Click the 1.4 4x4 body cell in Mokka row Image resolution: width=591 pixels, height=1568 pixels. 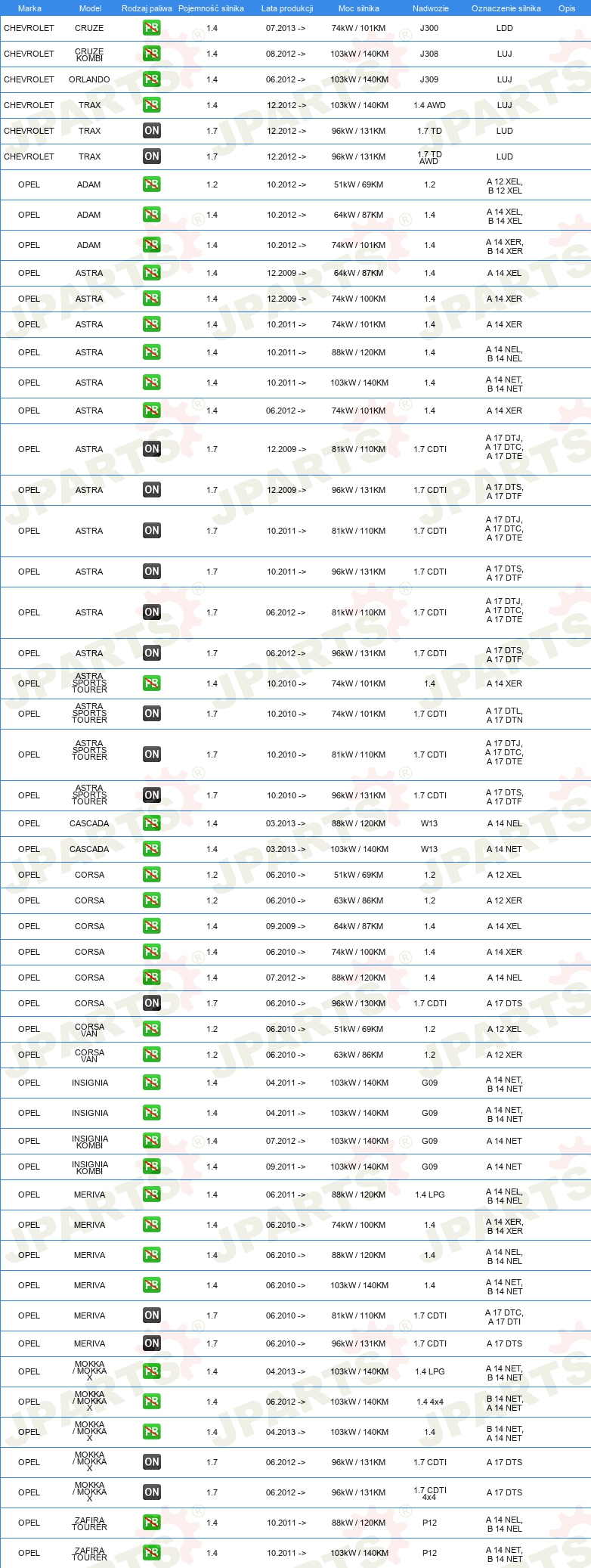pyautogui.click(x=429, y=1402)
